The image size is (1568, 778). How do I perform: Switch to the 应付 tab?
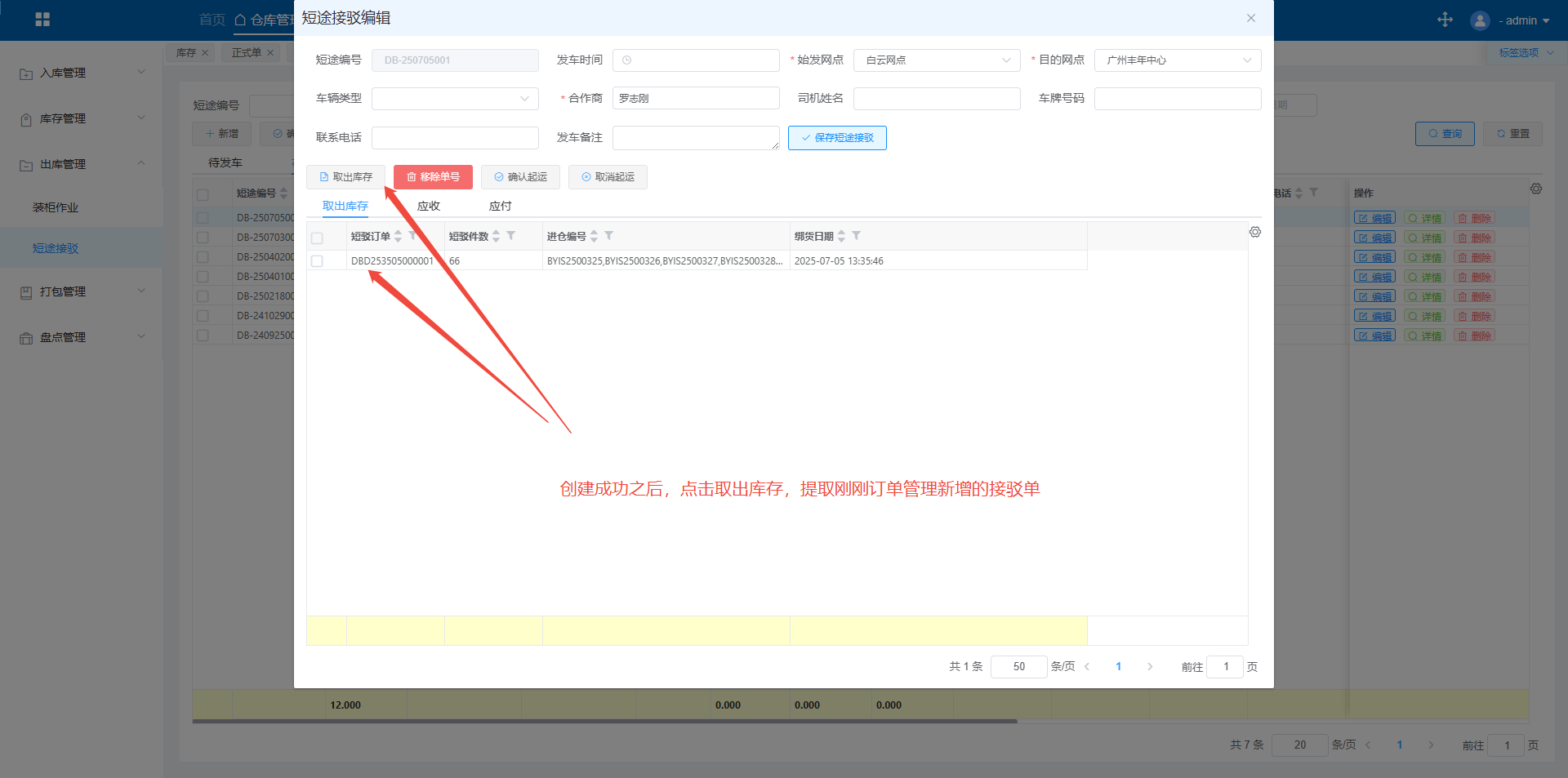(500, 207)
